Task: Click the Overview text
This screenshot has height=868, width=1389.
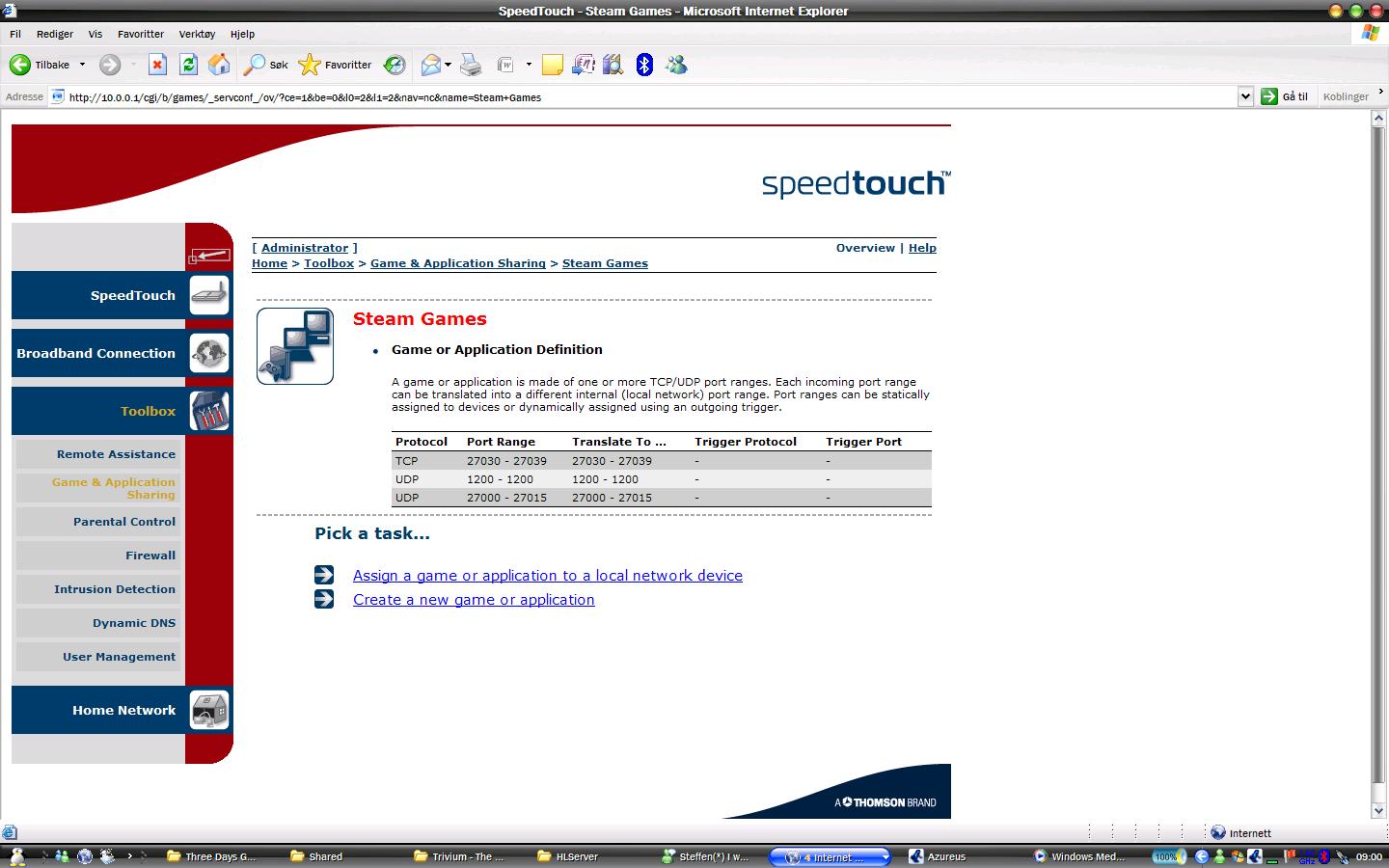Action: (865, 248)
